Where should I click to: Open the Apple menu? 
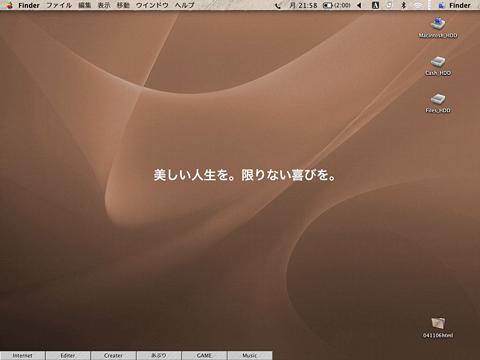pos(8,5)
